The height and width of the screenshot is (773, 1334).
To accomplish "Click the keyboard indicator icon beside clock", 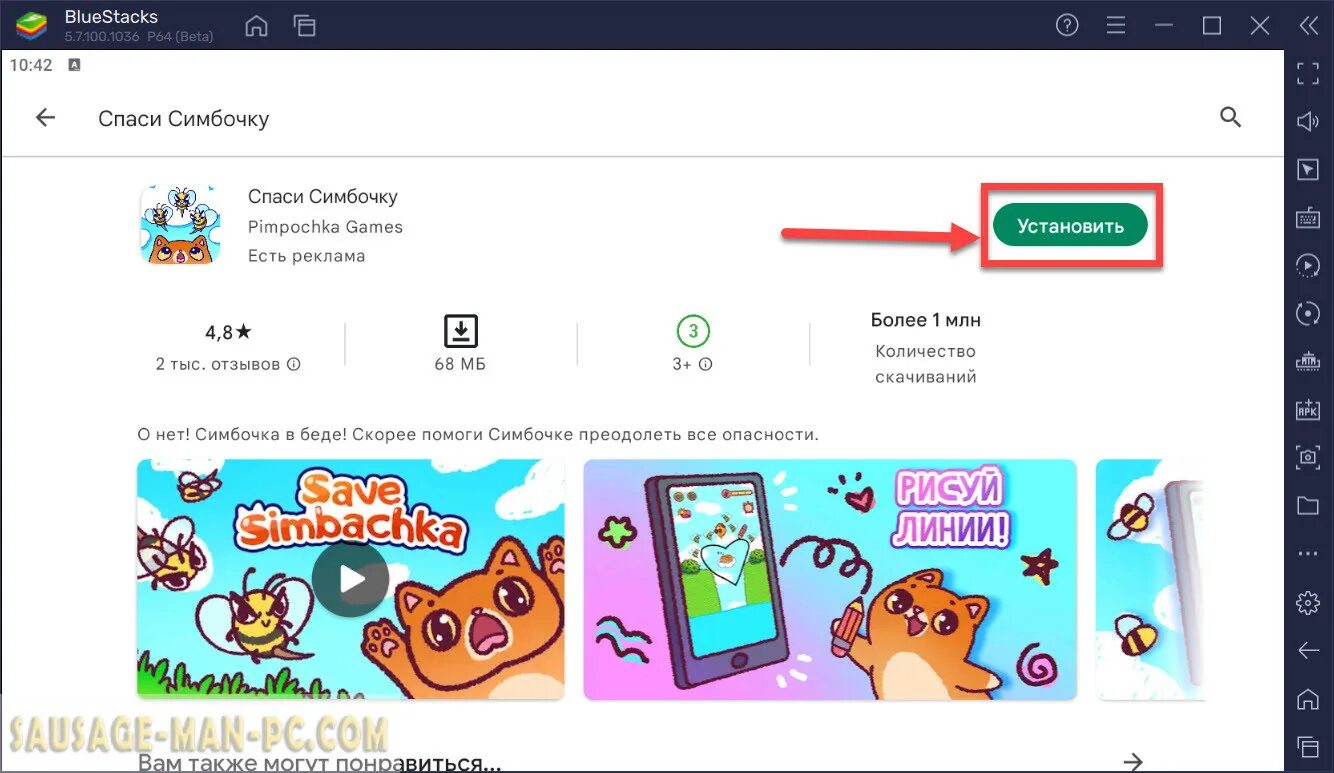I will tap(74, 65).
